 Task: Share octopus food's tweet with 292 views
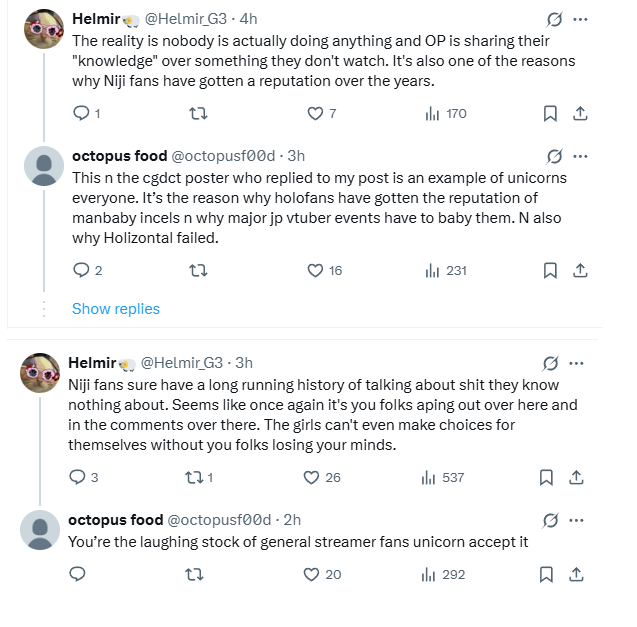pyautogui.click(x=576, y=574)
